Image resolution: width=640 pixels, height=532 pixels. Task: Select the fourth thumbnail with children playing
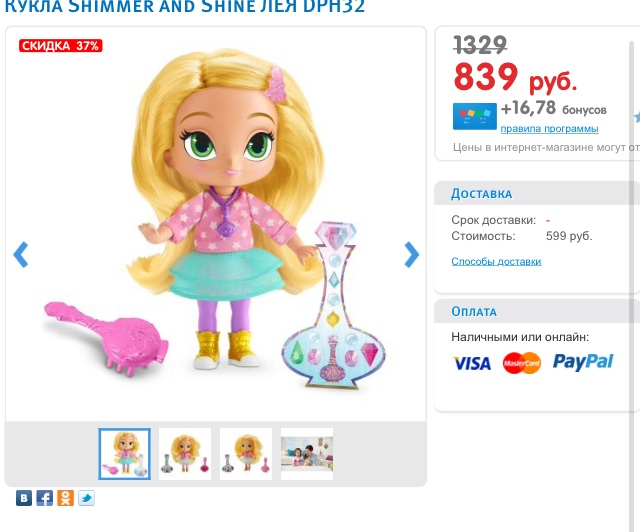pos(307,454)
